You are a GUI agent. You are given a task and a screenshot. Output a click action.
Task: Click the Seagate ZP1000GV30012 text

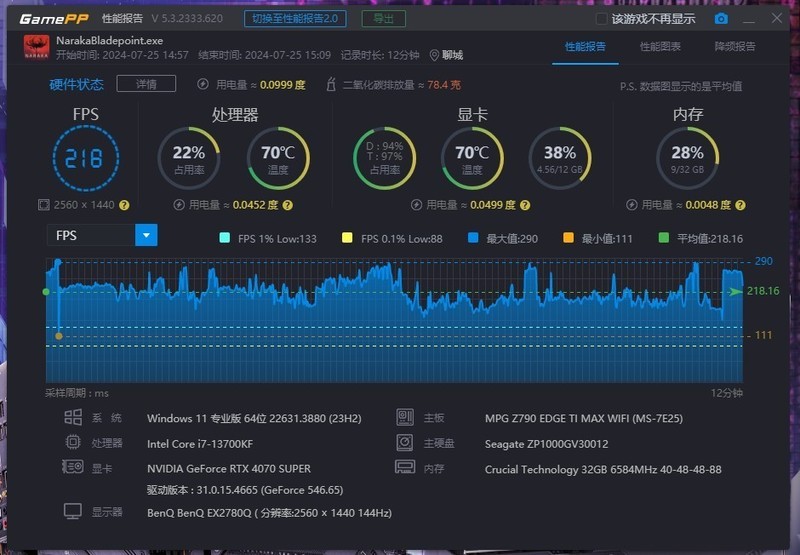[x=546, y=444]
